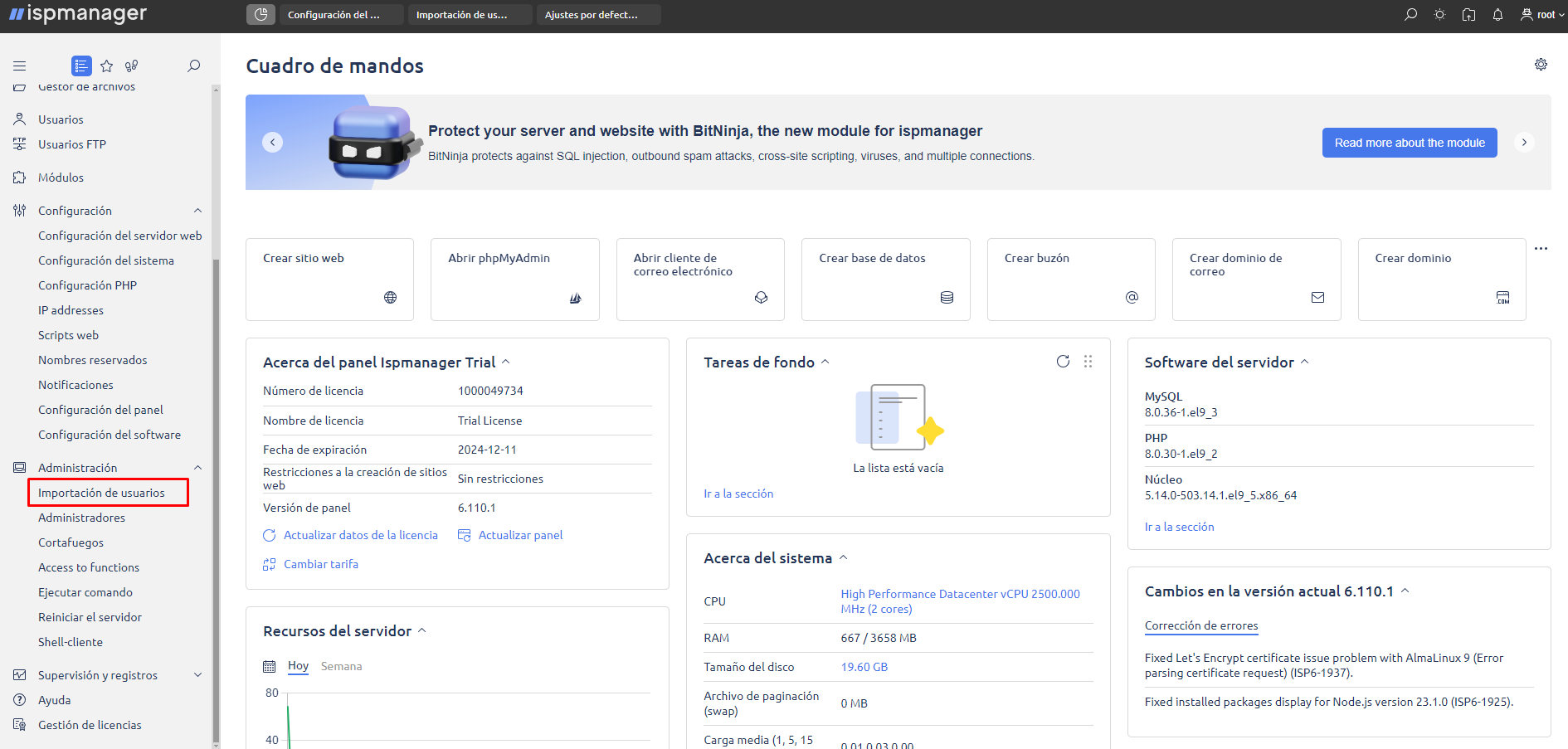Screen dimensions: 1568x749
Task: Open Crear sitio web card
Action: 329,280
